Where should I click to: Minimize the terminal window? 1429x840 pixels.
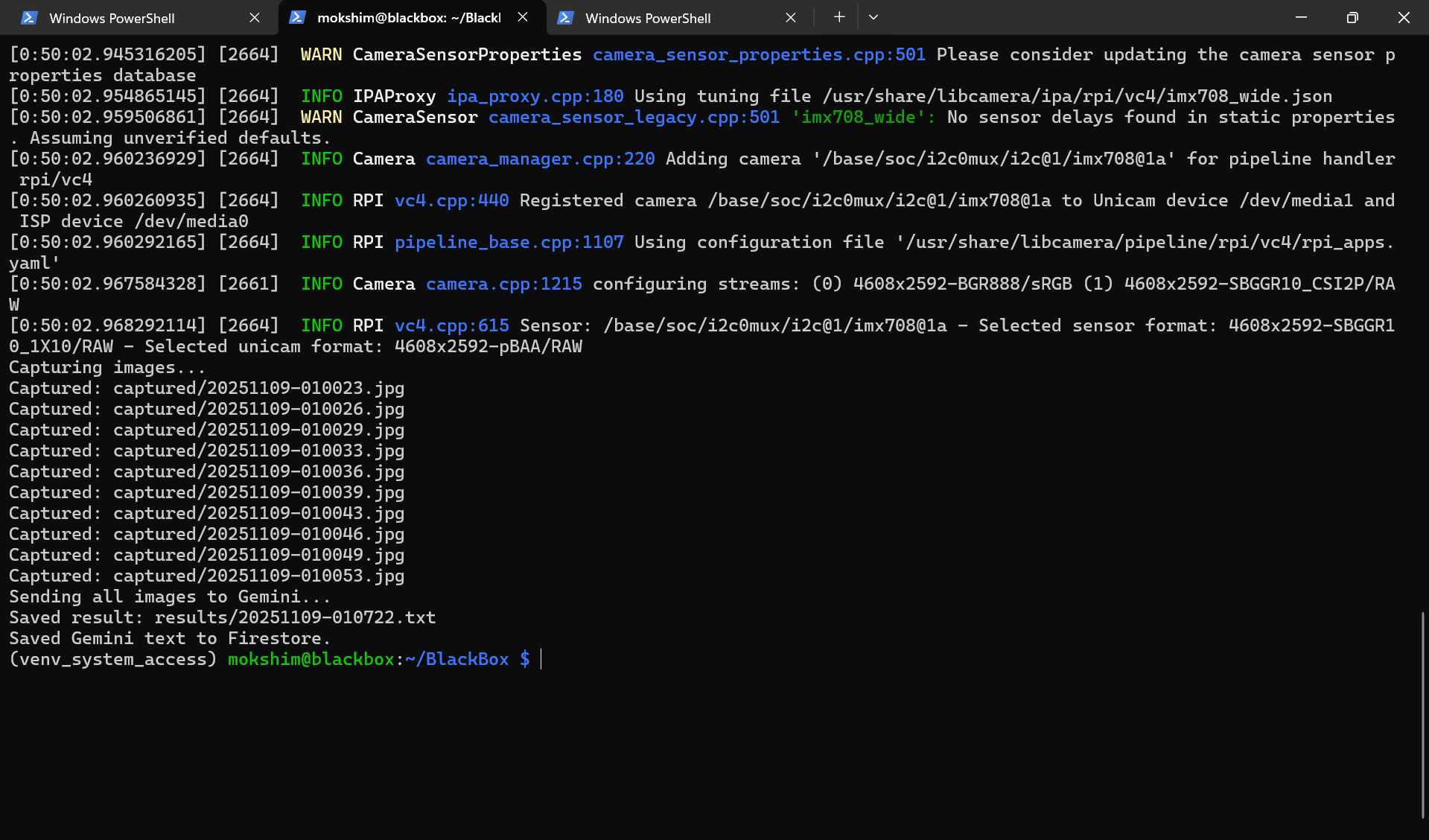tap(1301, 17)
